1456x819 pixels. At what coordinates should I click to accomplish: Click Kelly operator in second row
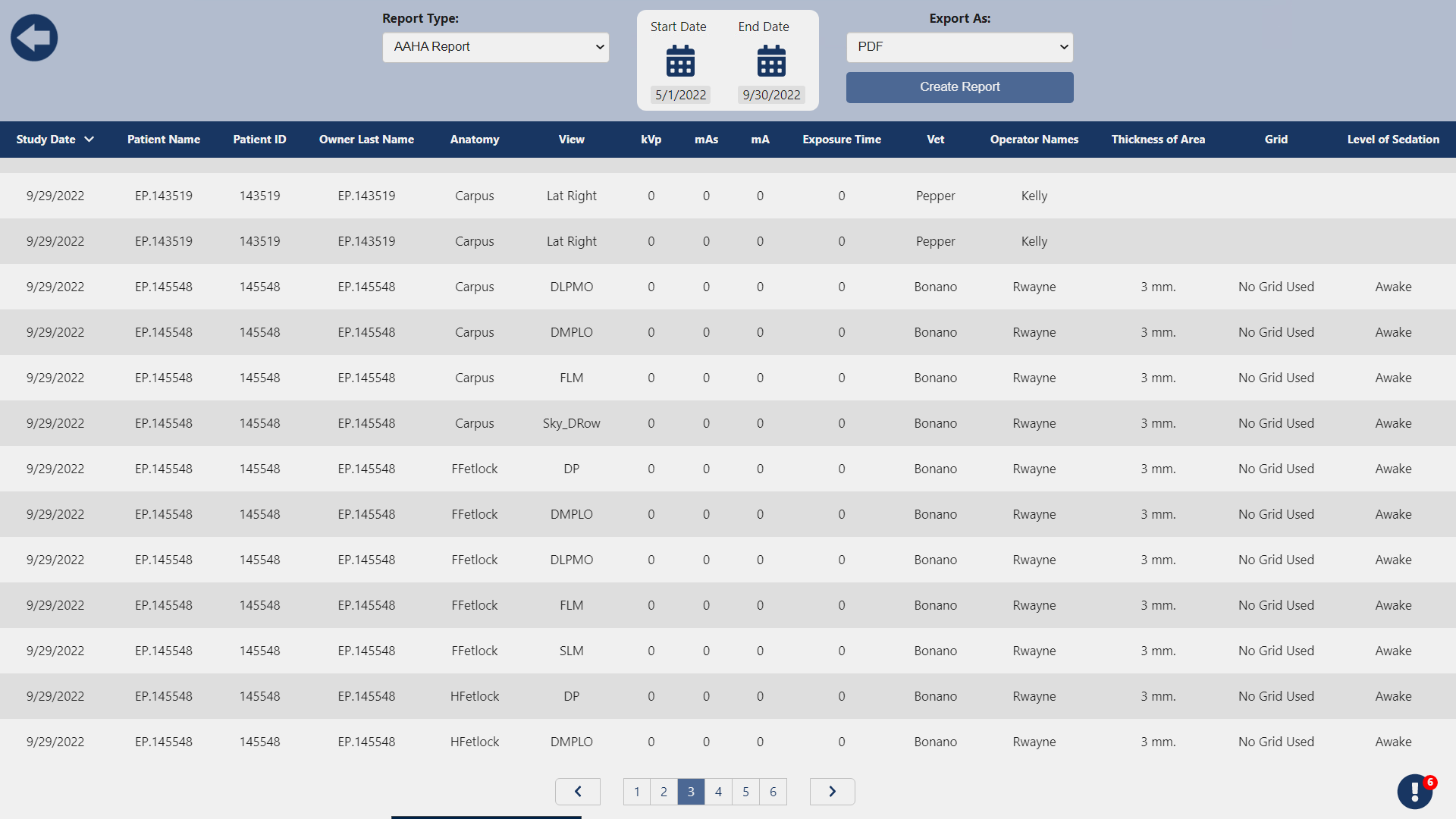(1034, 241)
